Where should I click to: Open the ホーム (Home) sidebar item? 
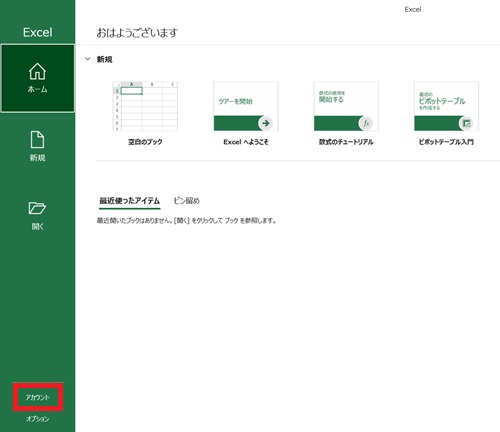click(x=38, y=78)
